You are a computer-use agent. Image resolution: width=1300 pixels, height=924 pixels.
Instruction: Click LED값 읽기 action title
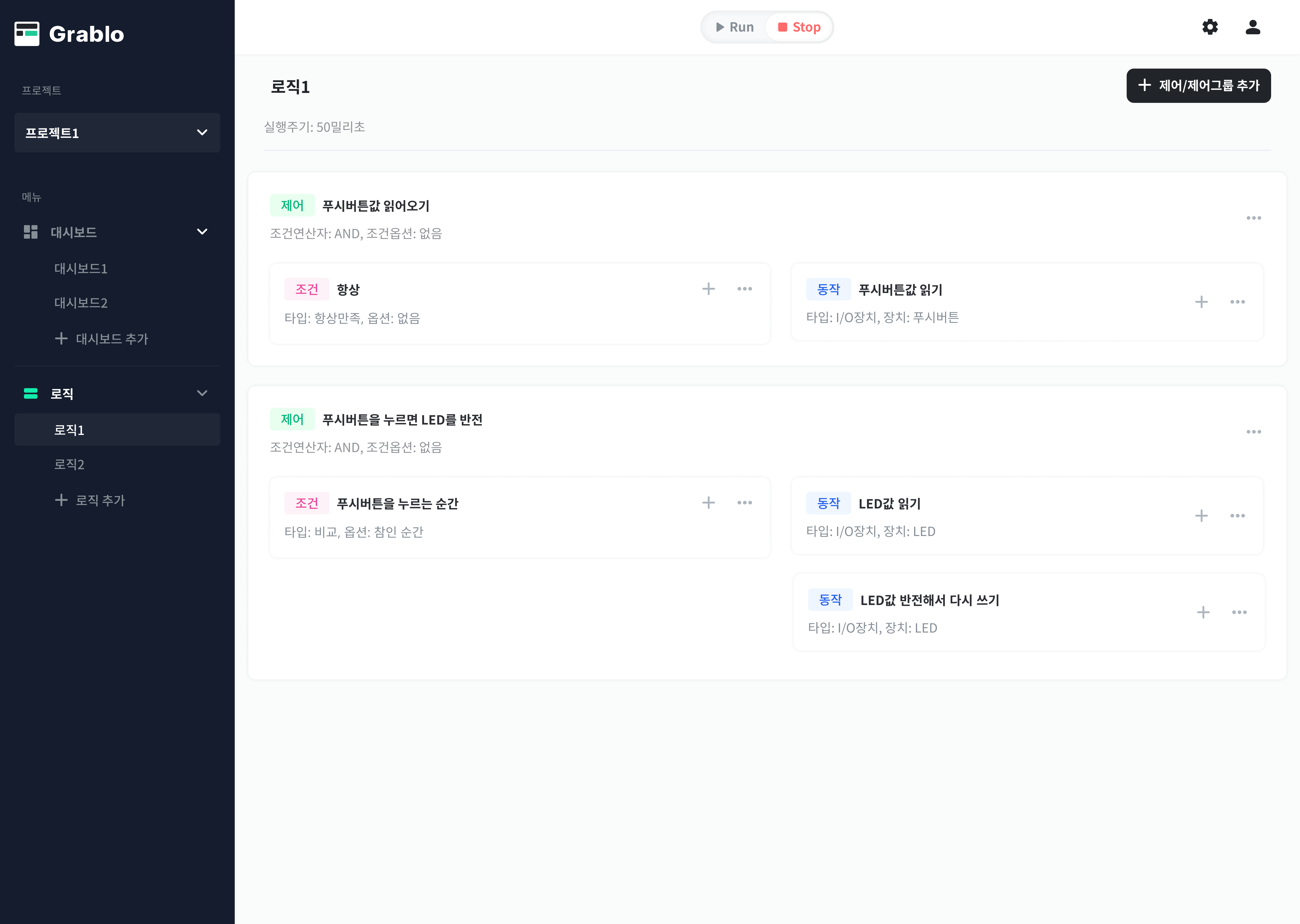890,504
